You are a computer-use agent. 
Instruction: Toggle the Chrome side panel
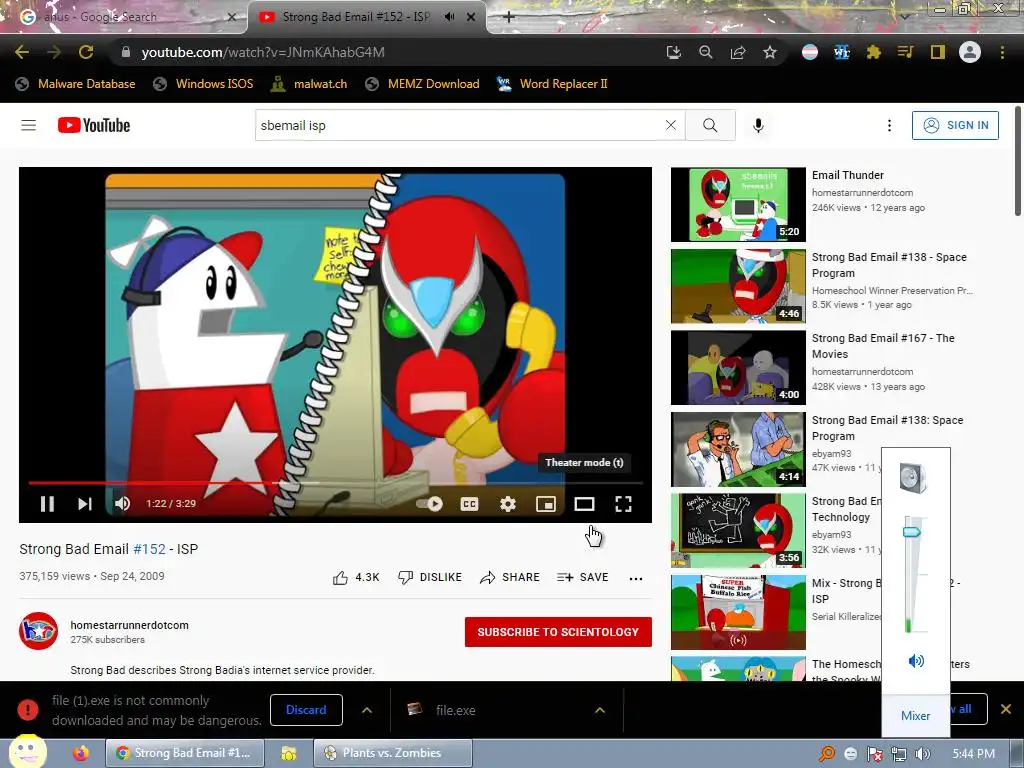(x=938, y=52)
